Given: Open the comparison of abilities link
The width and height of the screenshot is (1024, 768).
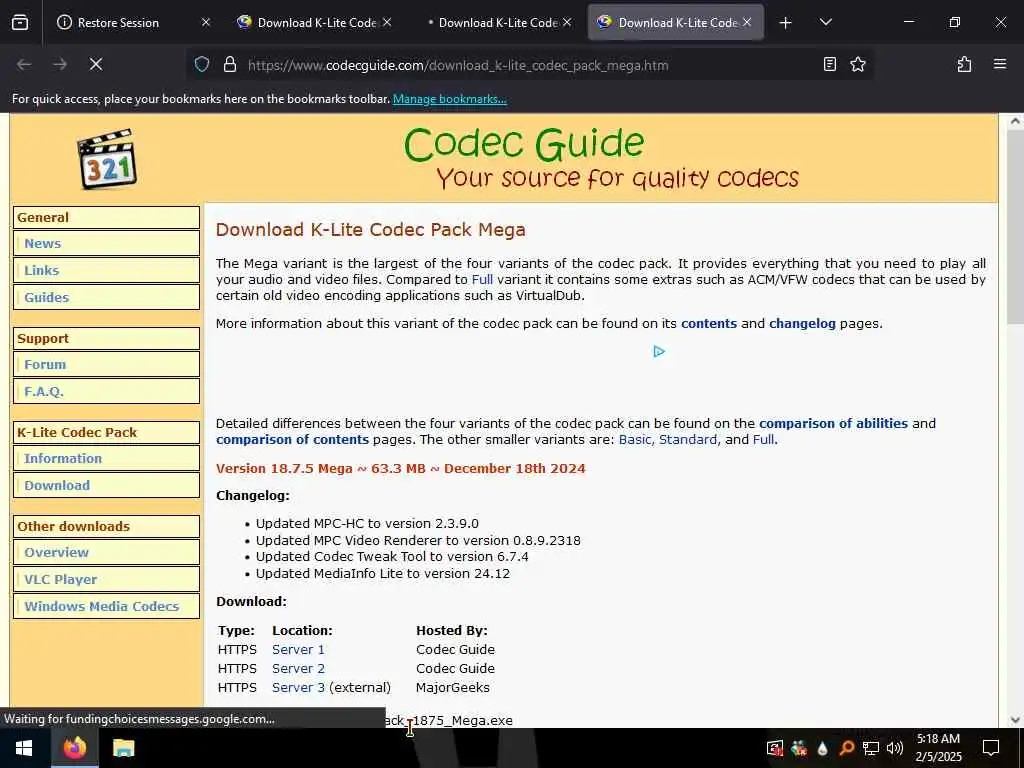Looking at the screenshot, I should coord(833,423).
